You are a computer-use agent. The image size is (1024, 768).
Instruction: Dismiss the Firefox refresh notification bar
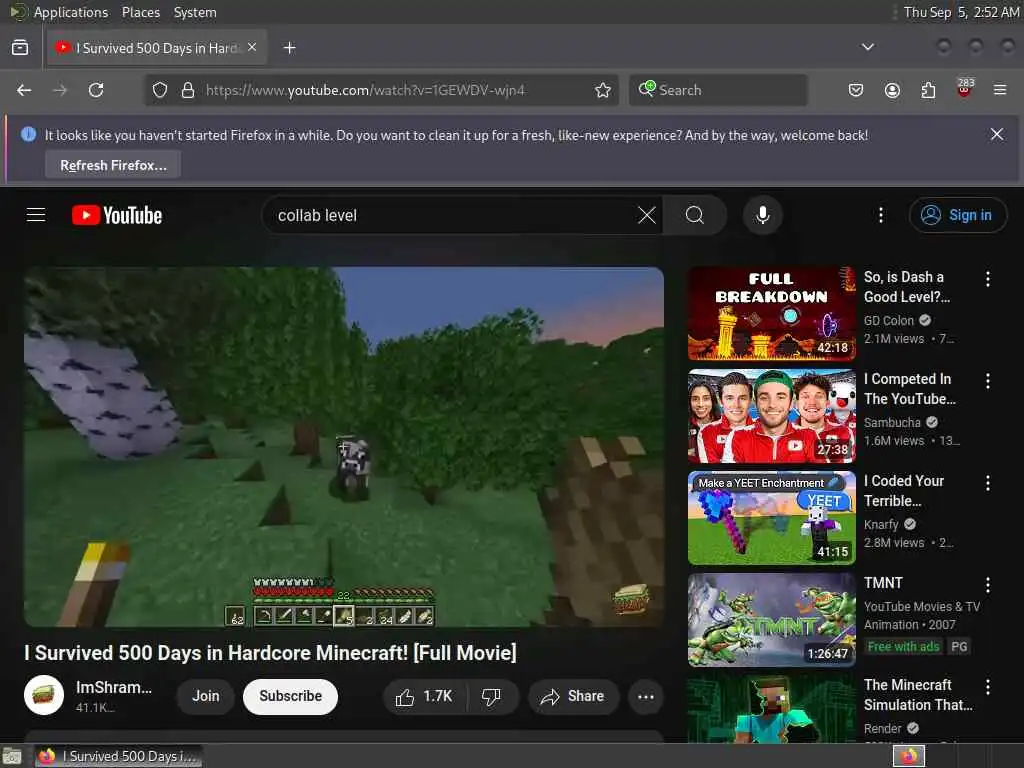click(x=997, y=135)
